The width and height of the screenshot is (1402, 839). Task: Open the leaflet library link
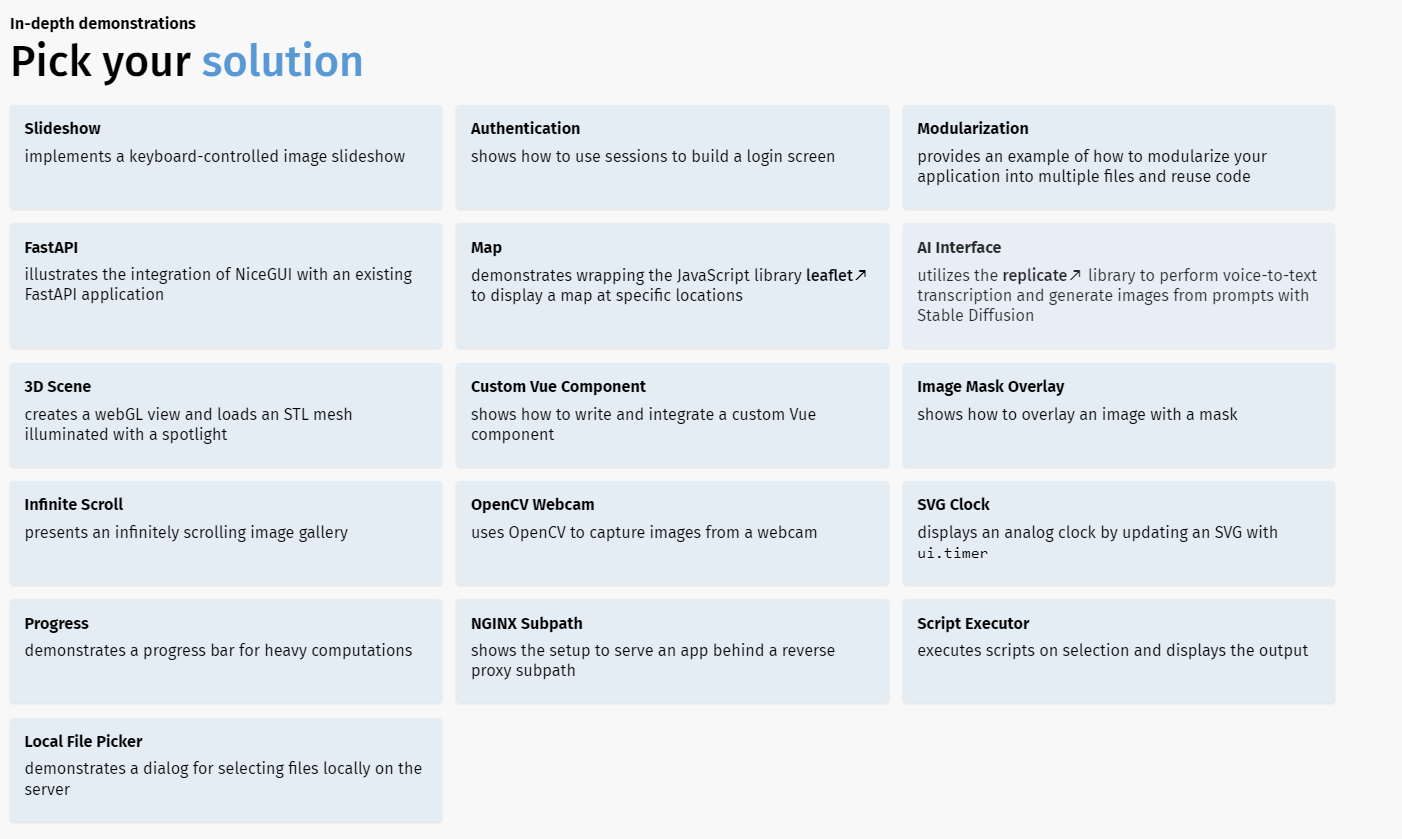829,275
